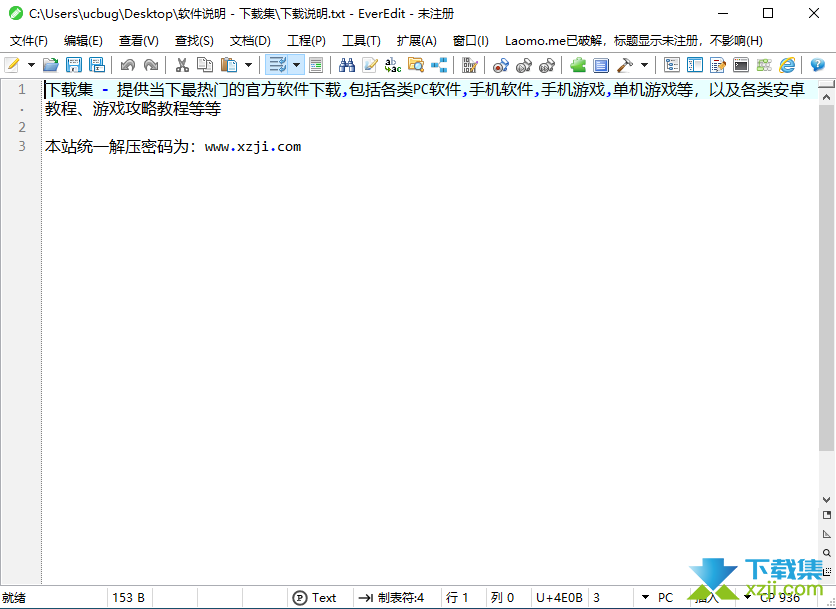Click the highlighter page marker icon
The width and height of the screenshot is (836, 609).
click(x=369, y=65)
